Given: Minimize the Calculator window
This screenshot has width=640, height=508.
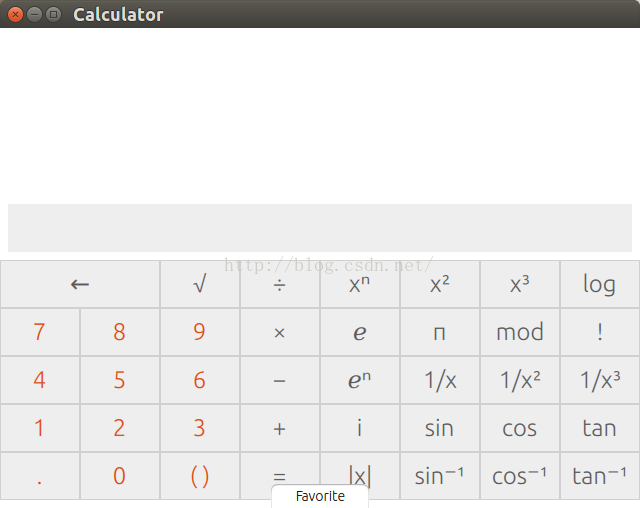Looking at the screenshot, I should [34, 15].
